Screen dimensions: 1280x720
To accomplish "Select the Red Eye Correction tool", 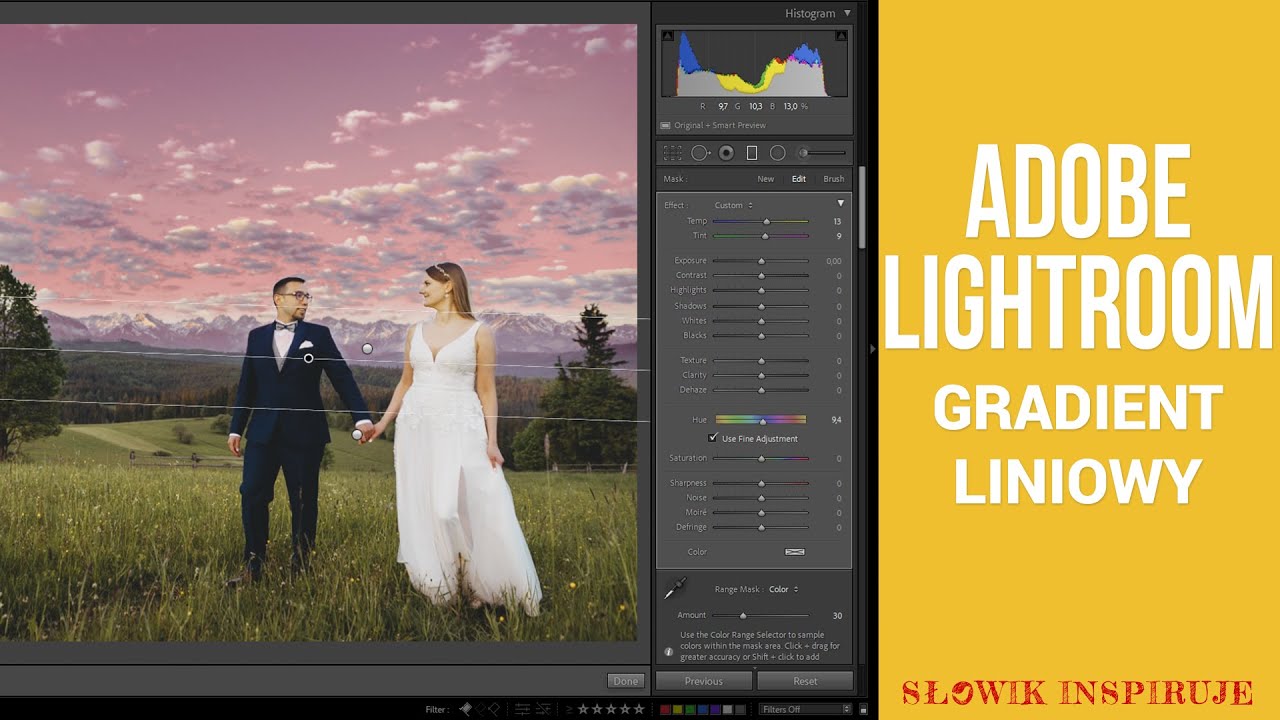I will click(726, 153).
